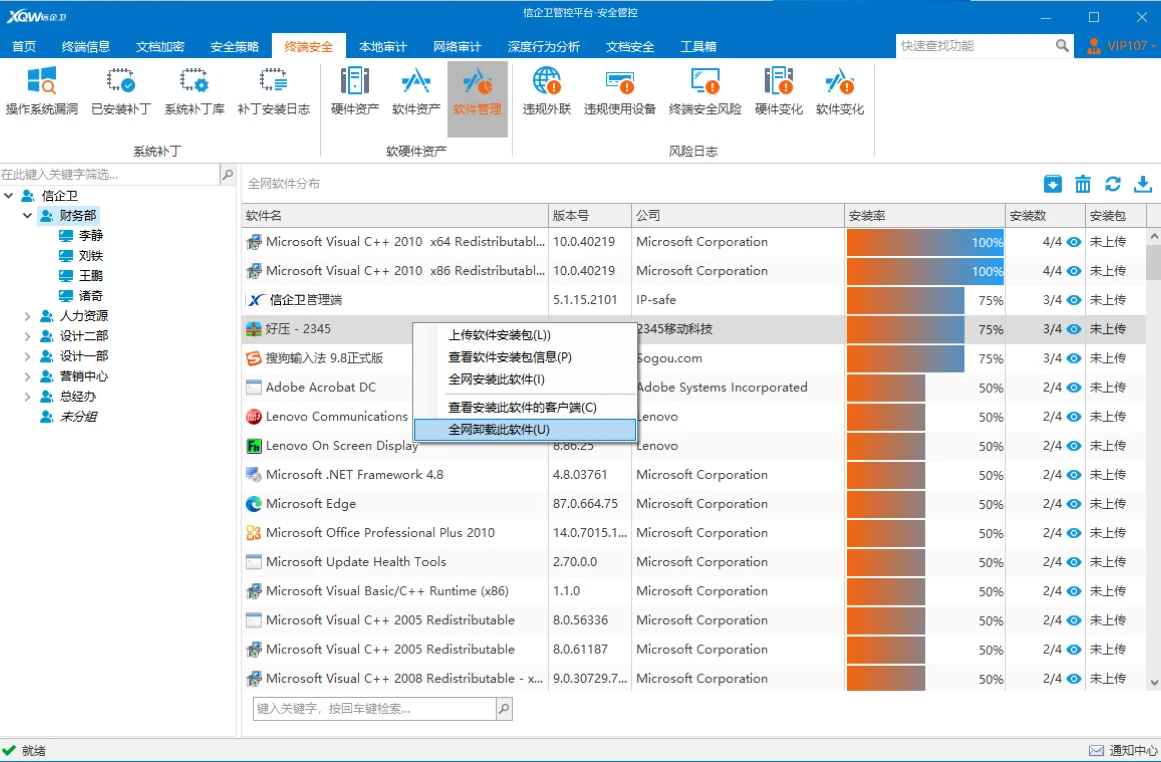Click the 搜狗输入法 software icon
Viewport: 1161px width, 762px height.
tap(253, 358)
